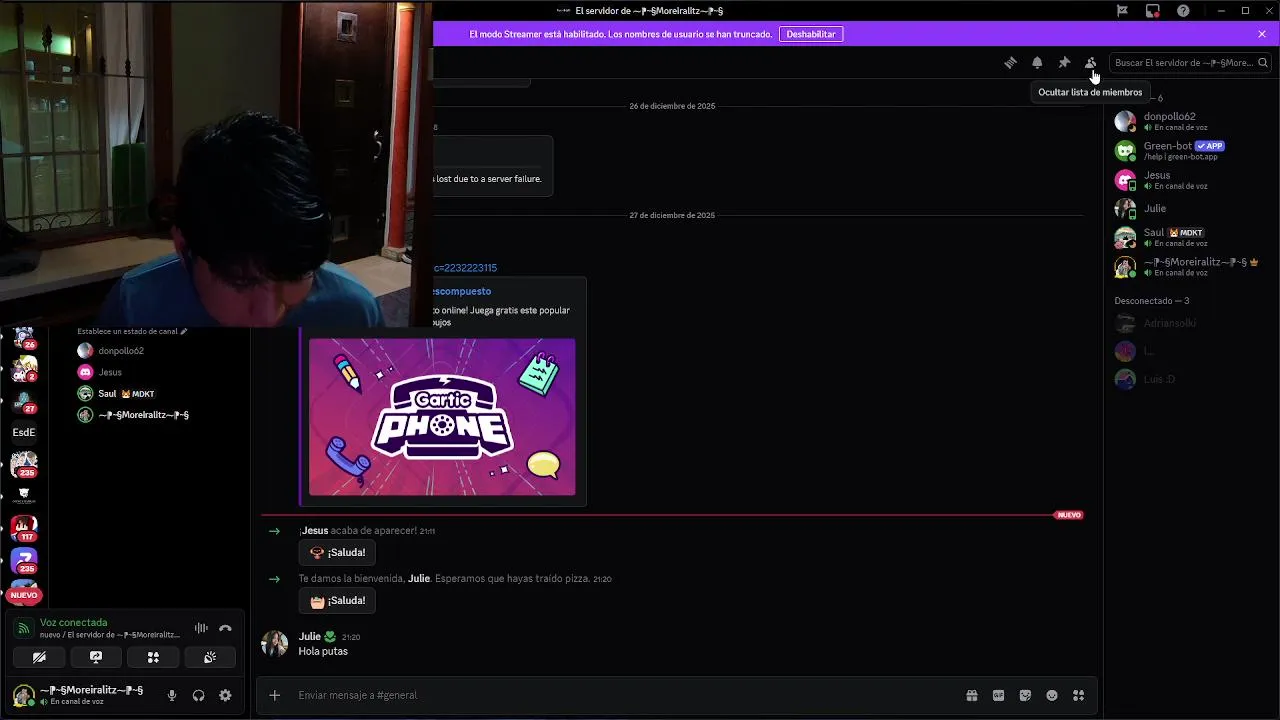
Task: Click Establece un estado de canal
Action: (x=132, y=331)
